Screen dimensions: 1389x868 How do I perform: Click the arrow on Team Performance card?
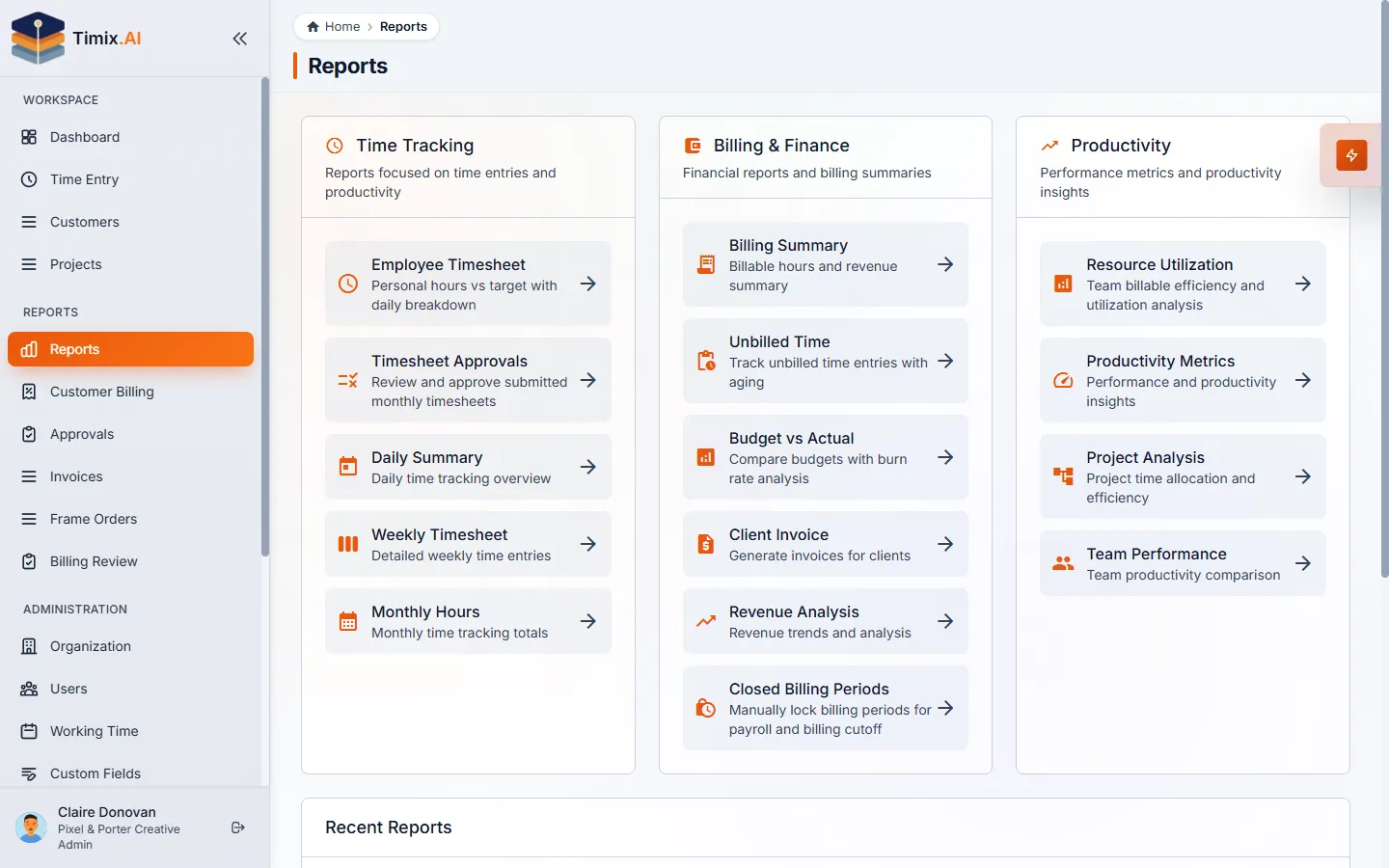pos(1303,563)
